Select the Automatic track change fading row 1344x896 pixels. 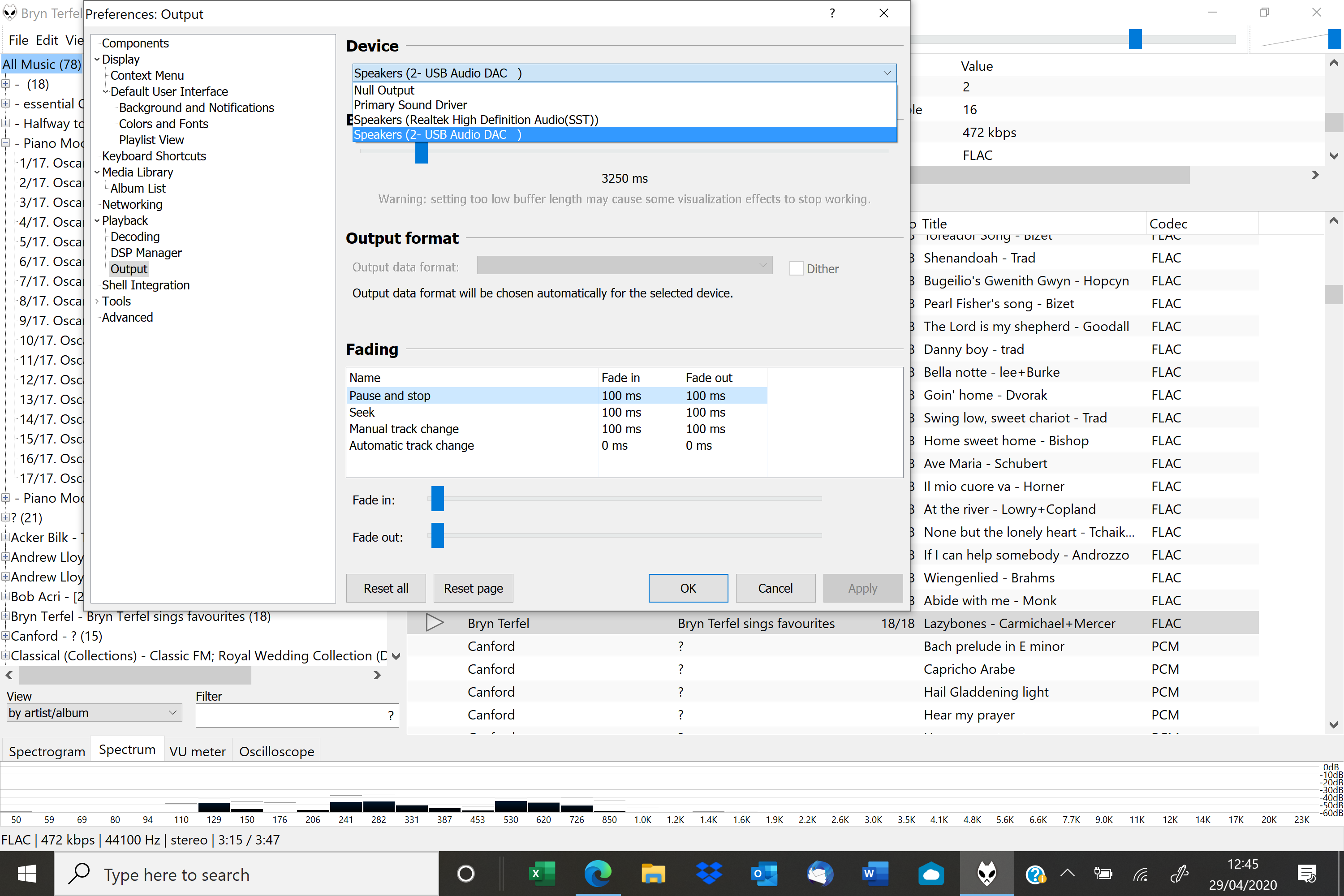click(x=557, y=445)
